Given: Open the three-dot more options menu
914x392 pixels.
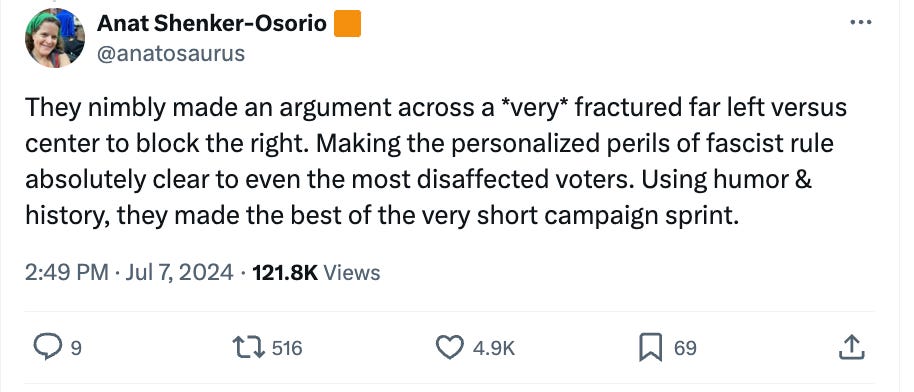Looking at the screenshot, I should tap(860, 23).
